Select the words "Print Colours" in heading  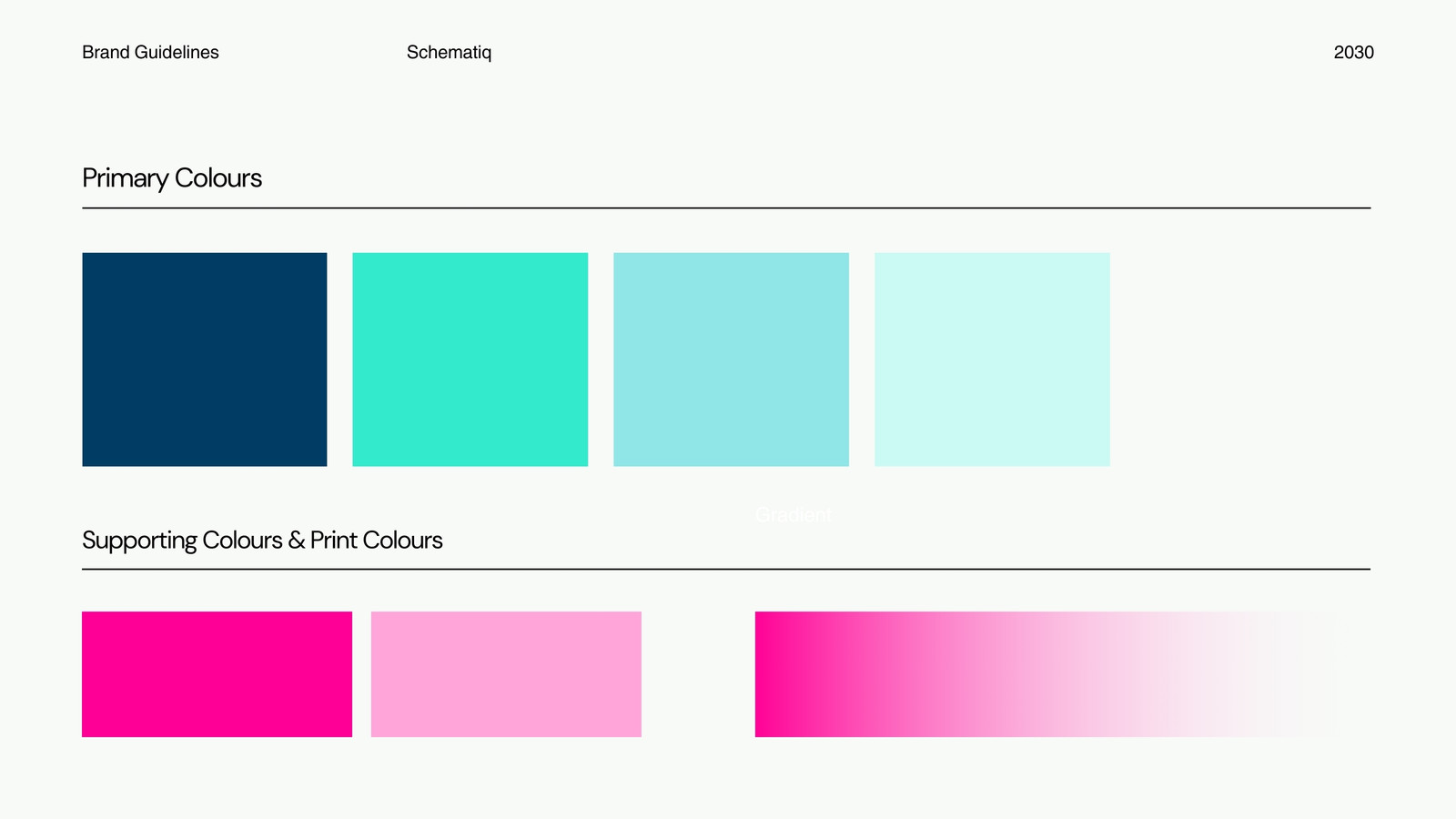point(377,541)
